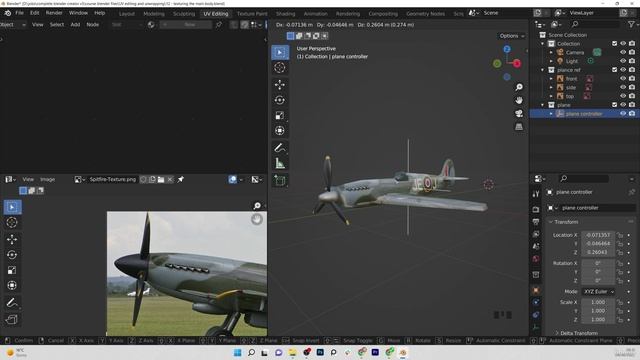This screenshot has width=640, height=360.
Task: Select the Move tool in 3D viewport
Action: coord(280,84)
